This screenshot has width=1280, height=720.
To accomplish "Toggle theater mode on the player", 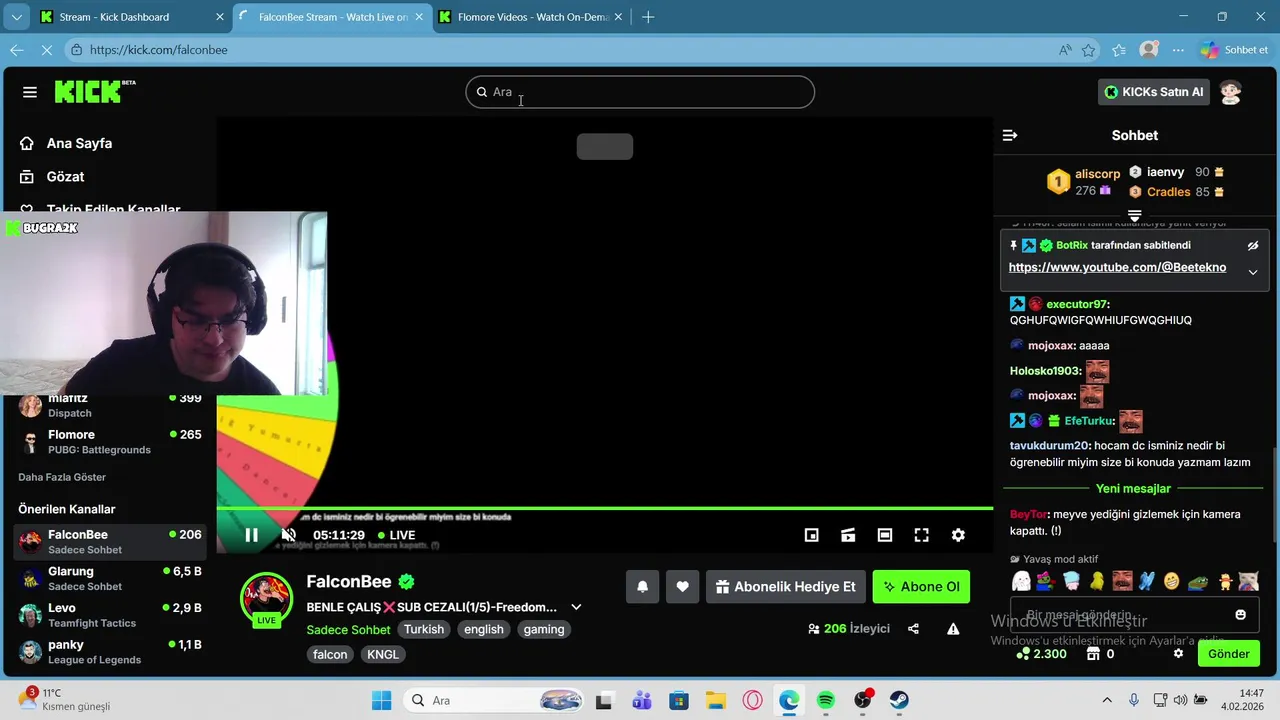I will click(x=885, y=535).
